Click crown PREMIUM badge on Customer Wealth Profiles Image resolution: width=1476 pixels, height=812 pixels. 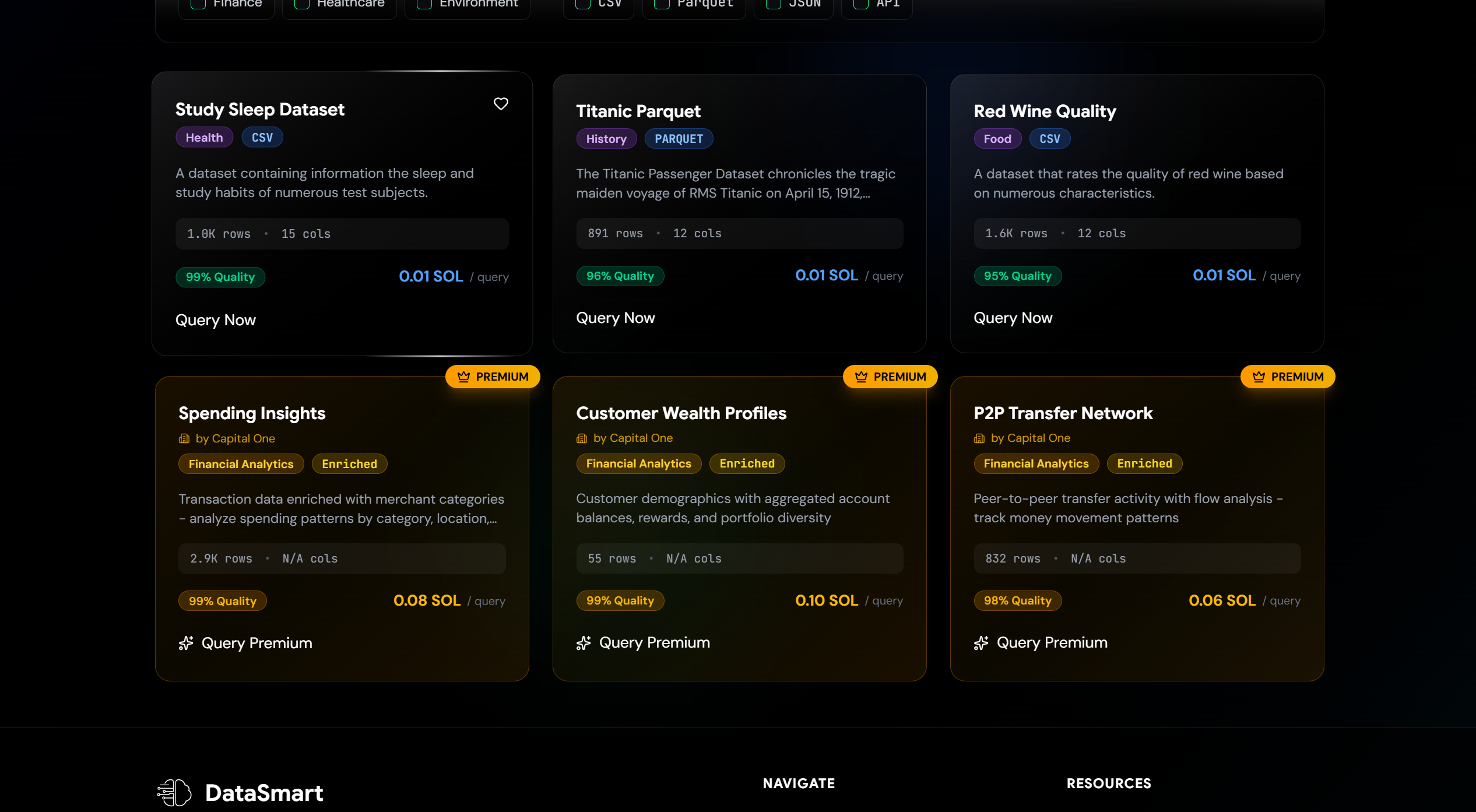coord(890,377)
